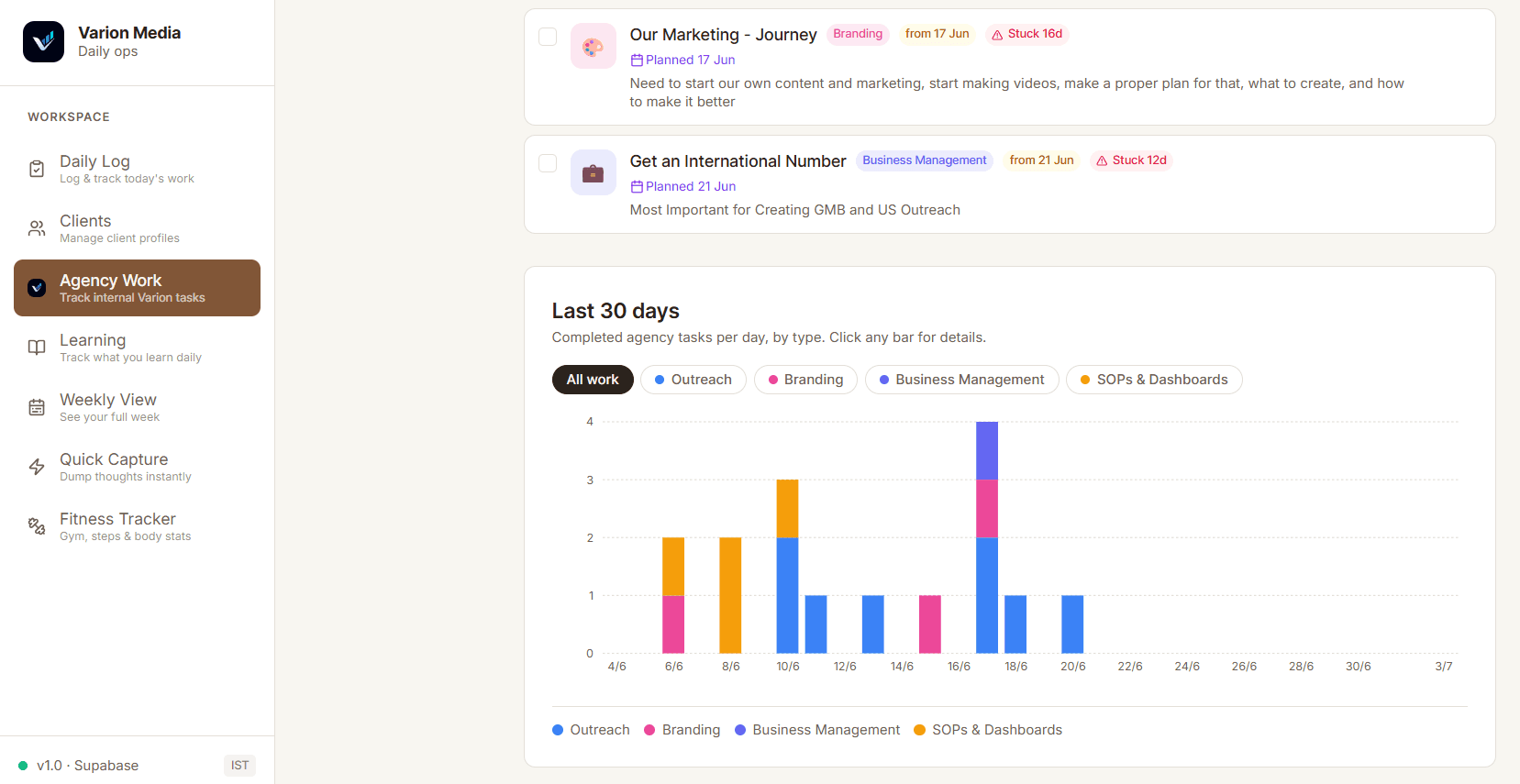Click the v1.0 · Supabase status text

[x=87, y=766]
